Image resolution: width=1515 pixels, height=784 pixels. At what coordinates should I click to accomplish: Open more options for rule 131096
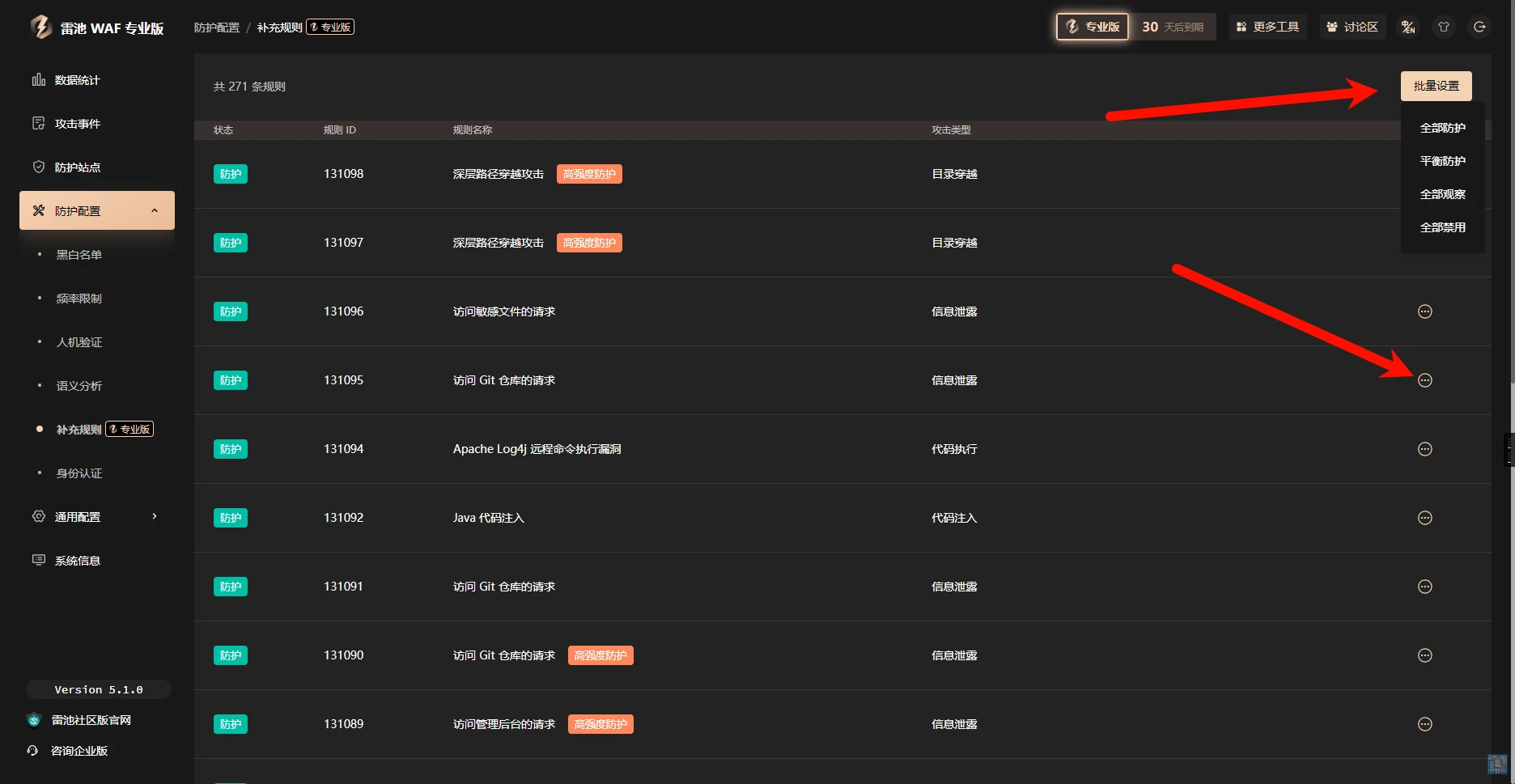pos(1425,311)
